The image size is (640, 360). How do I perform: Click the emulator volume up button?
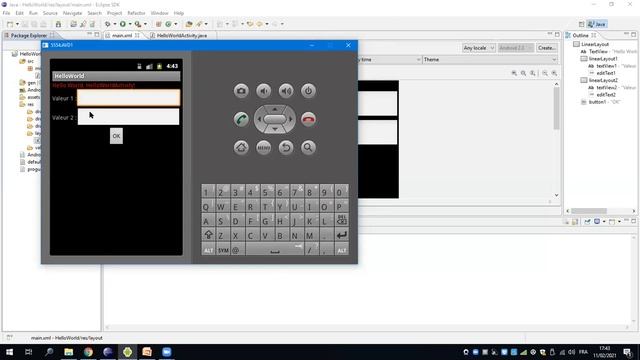(286, 91)
